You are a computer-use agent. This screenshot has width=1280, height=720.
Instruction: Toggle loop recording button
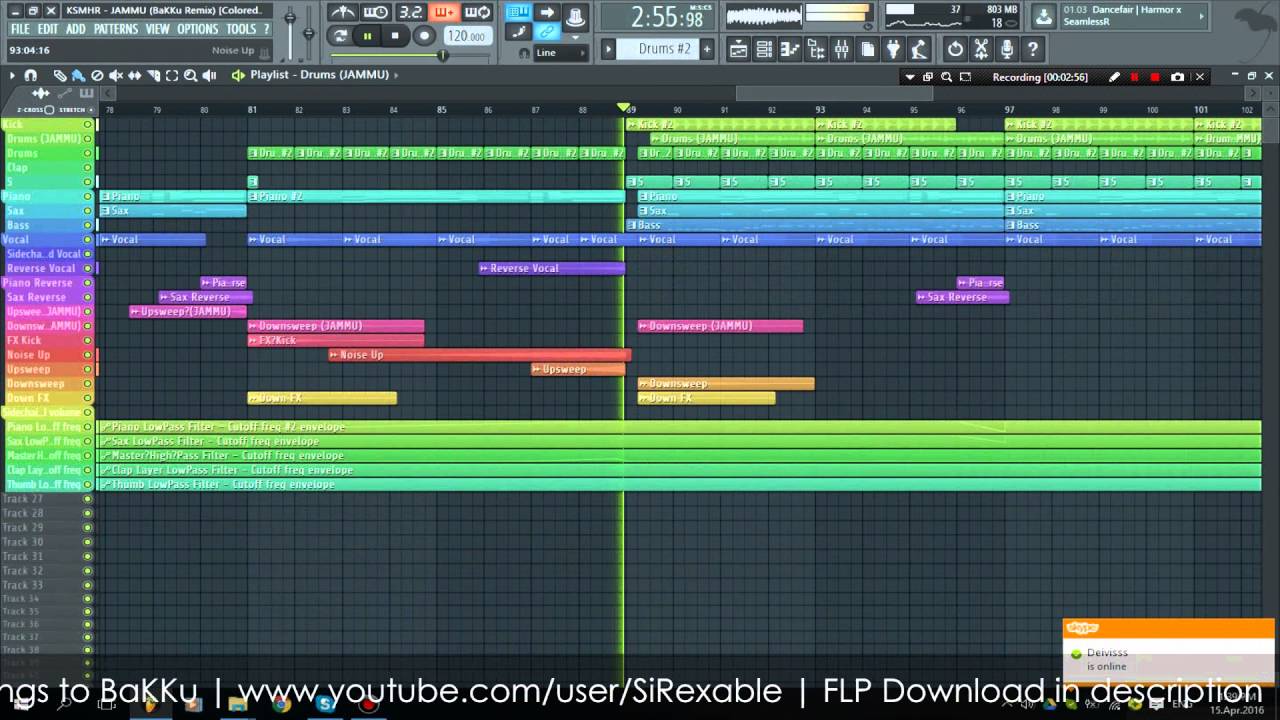pyautogui.click(x=478, y=12)
